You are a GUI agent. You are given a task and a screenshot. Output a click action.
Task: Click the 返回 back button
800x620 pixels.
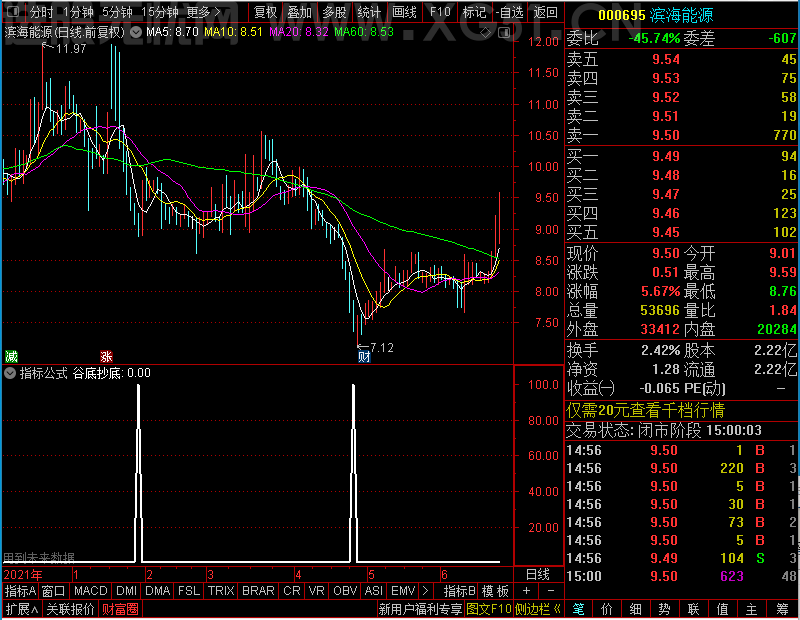[x=545, y=12]
